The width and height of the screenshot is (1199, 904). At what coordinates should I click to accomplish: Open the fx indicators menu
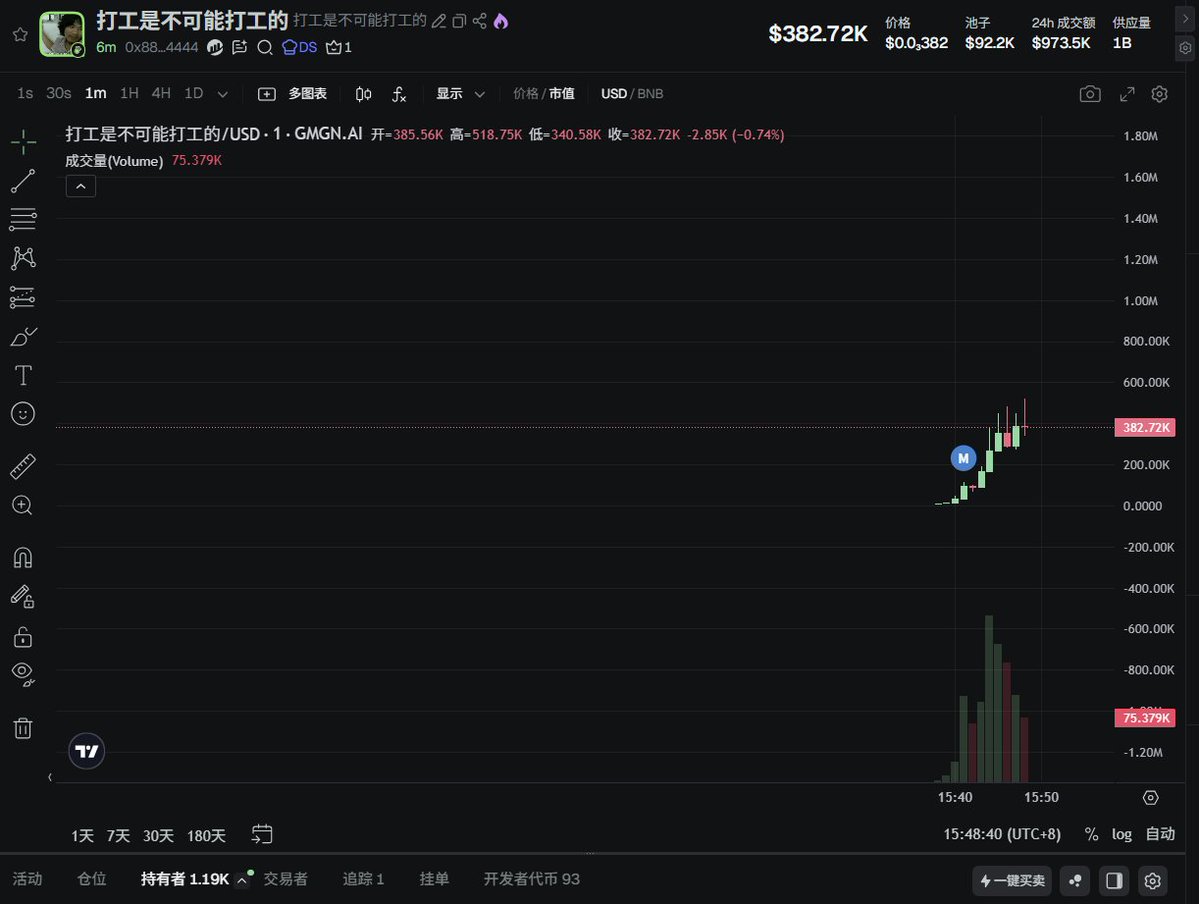[399, 94]
